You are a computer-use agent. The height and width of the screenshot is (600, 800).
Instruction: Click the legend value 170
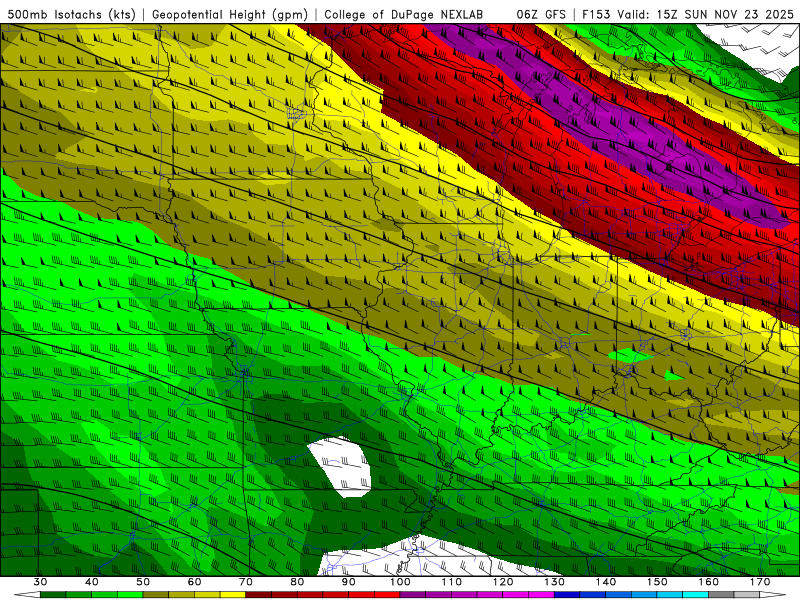coord(760,582)
